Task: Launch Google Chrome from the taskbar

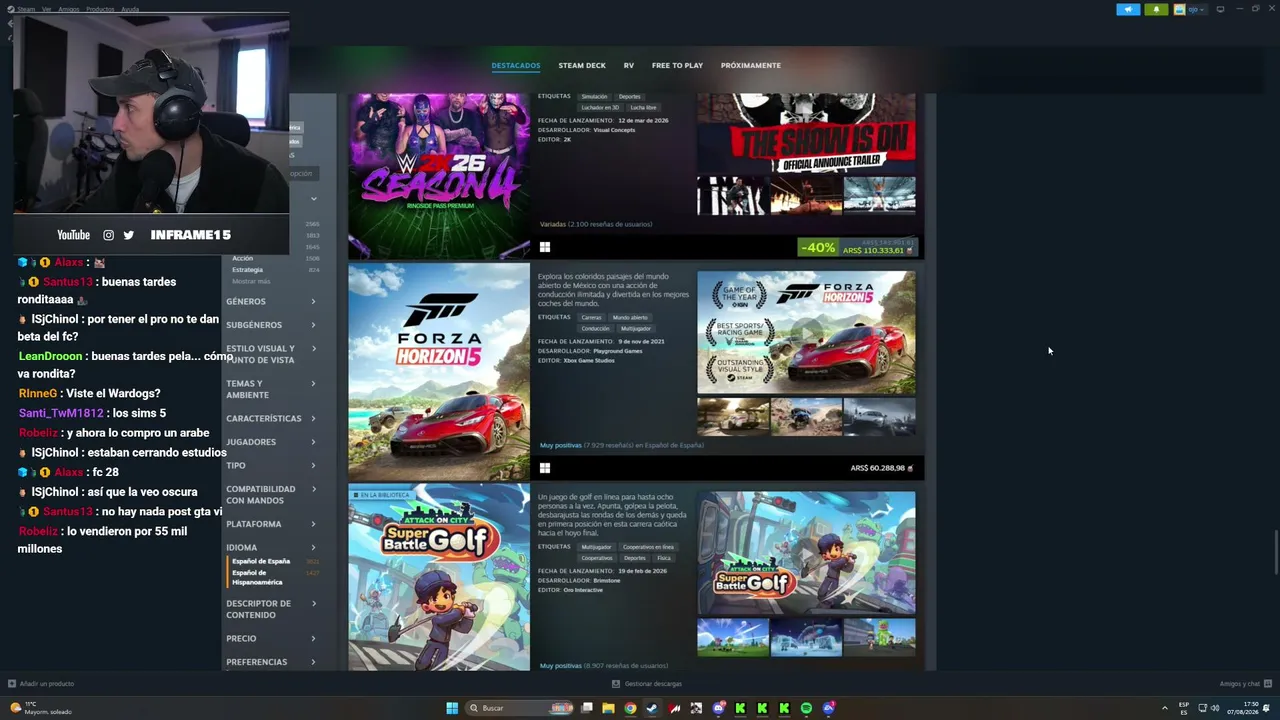Action: tap(630, 708)
